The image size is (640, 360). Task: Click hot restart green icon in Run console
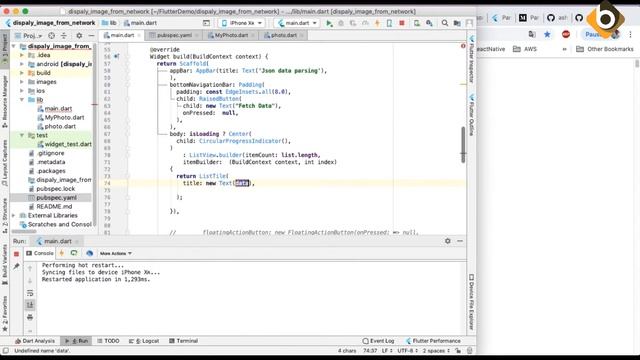[x=74, y=253]
